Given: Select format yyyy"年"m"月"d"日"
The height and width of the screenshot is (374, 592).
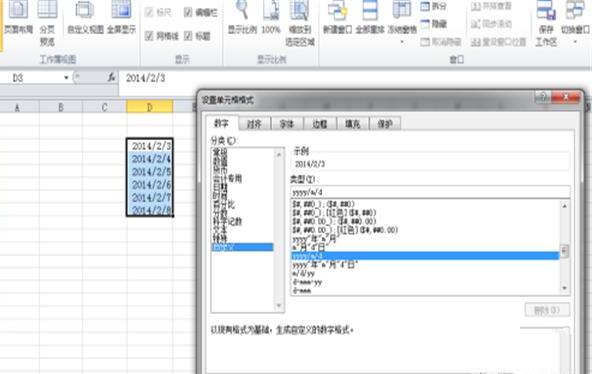Looking at the screenshot, I should coord(325,265).
